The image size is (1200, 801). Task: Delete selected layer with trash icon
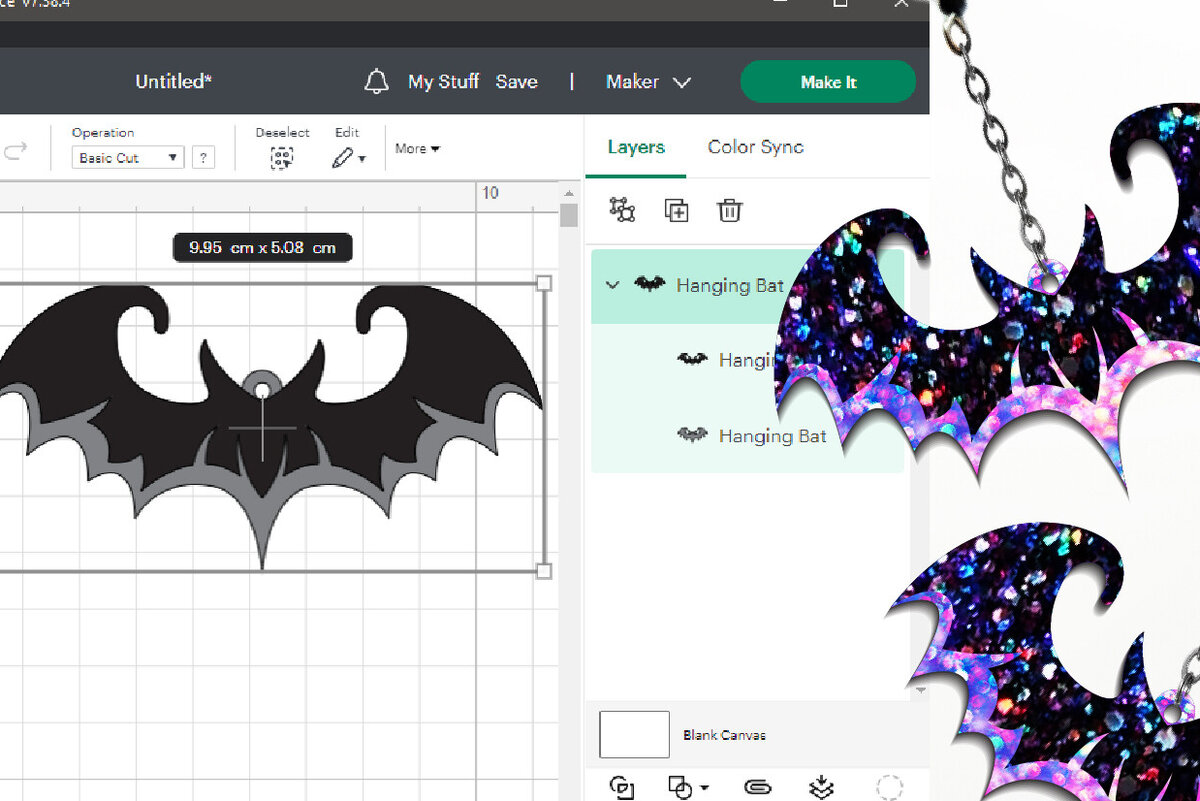(x=730, y=210)
